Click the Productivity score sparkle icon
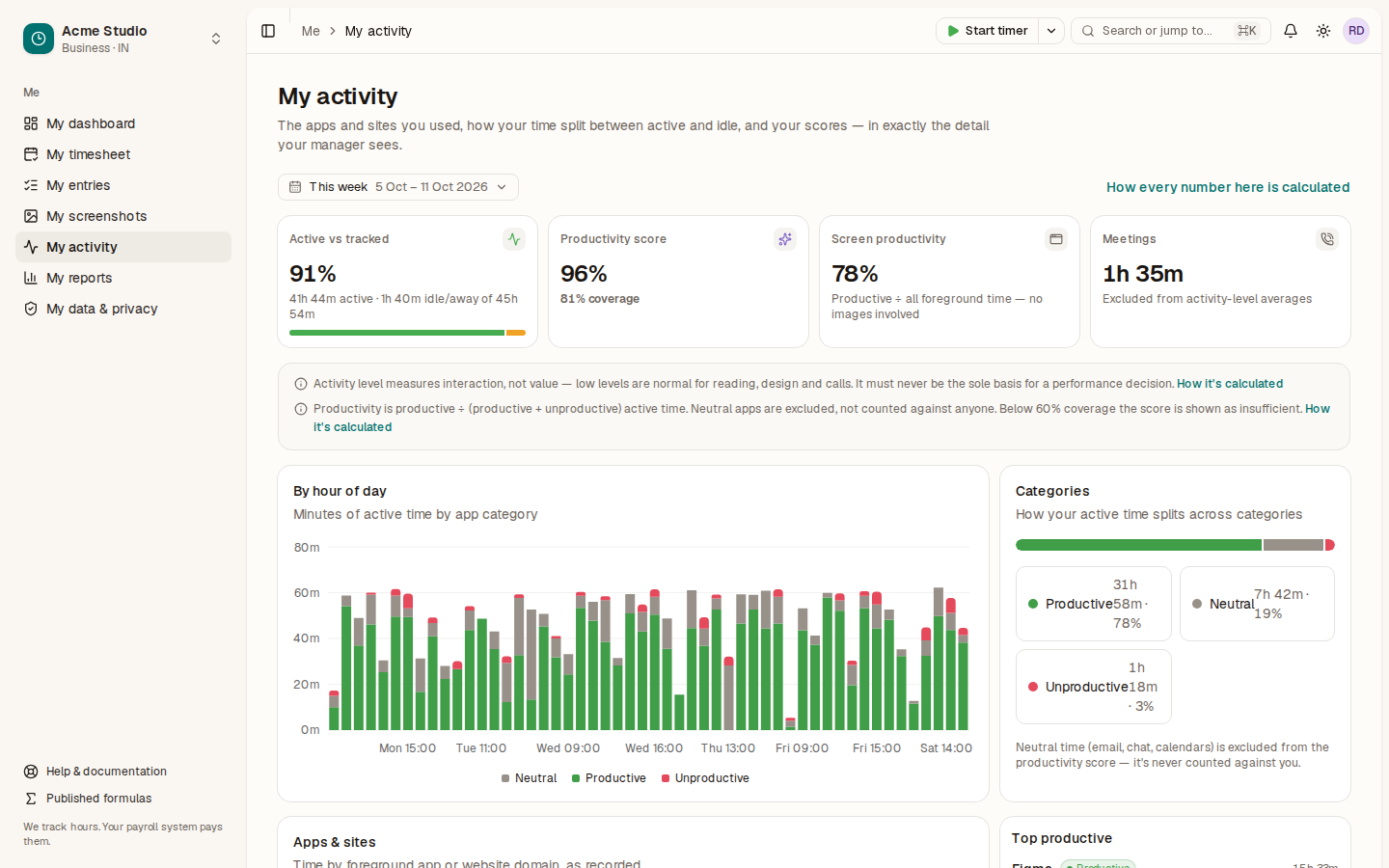1389x868 pixels. [x=785, y=239]
